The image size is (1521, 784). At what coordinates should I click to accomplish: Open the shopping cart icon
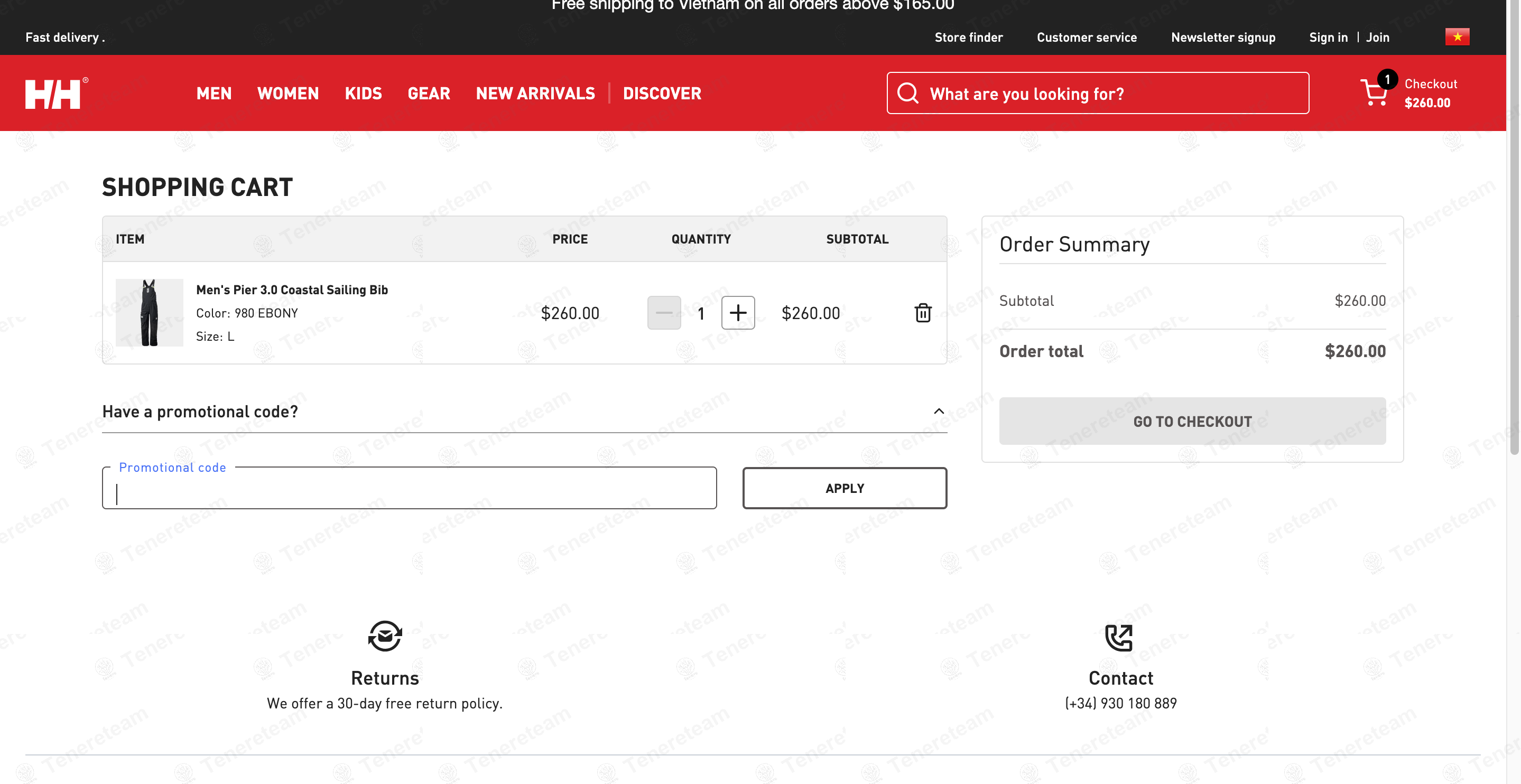[1375, 92]
